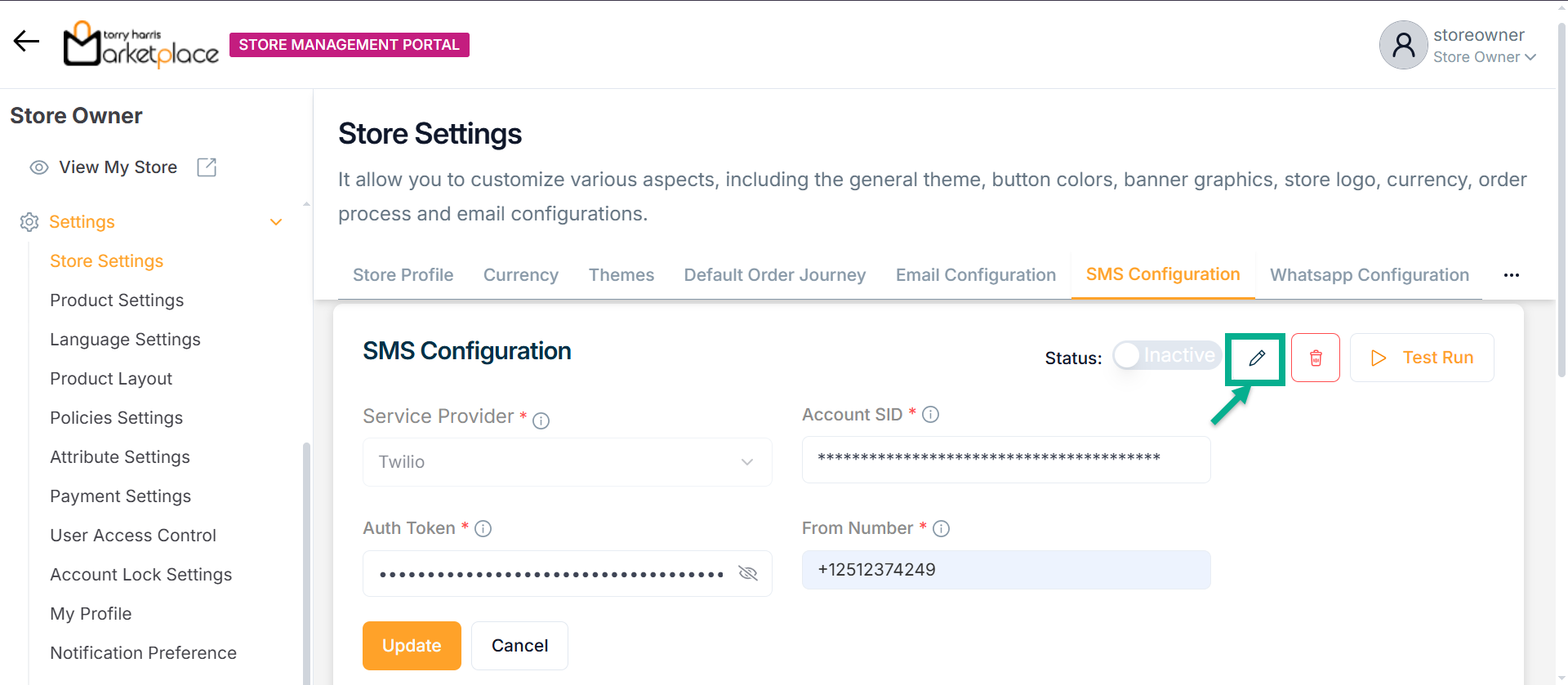Start a Test Run

click(x=1422, y=358)
